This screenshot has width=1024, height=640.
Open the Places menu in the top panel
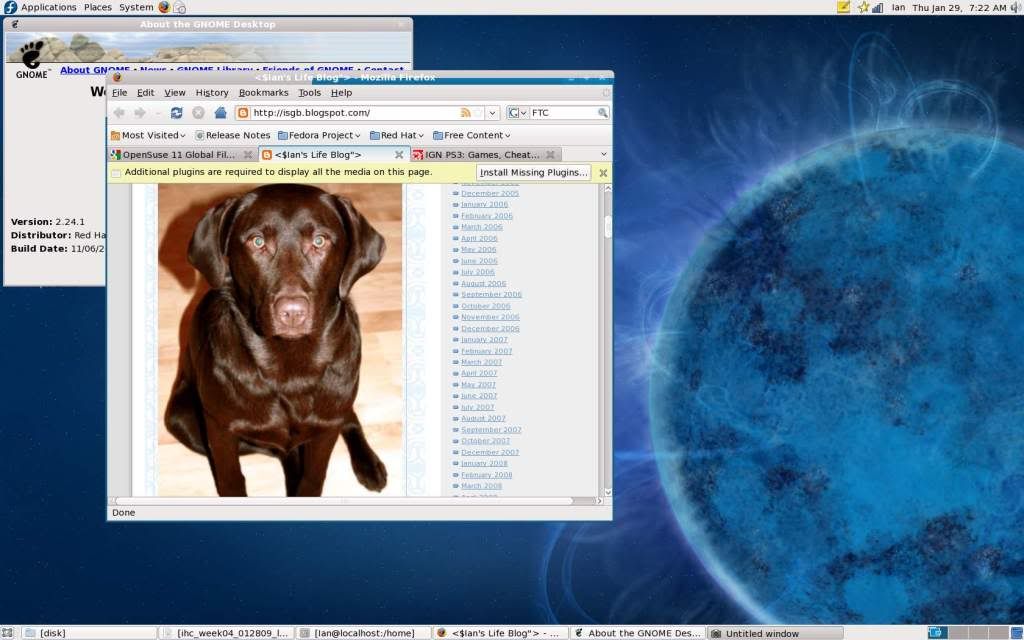[x=97, y=7]
